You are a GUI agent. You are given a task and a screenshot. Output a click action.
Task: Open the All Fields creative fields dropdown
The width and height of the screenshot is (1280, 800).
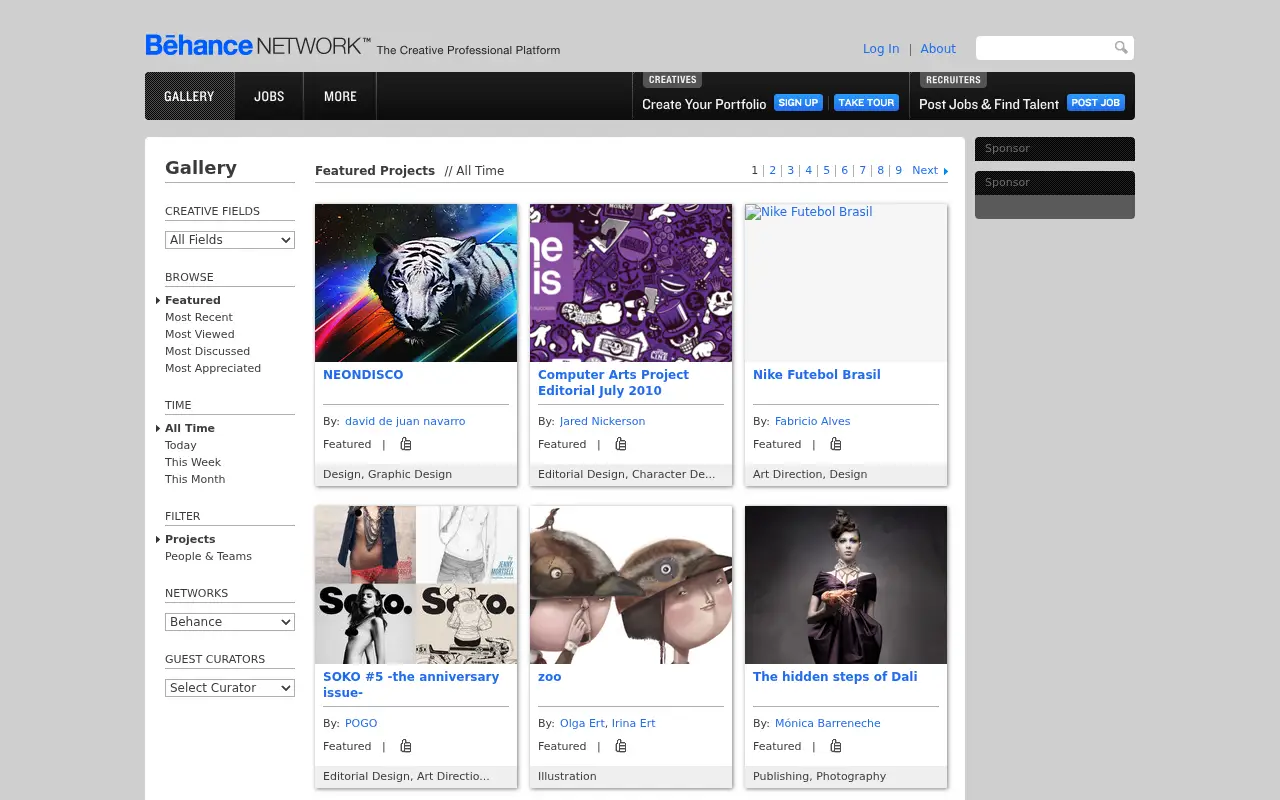230,240
